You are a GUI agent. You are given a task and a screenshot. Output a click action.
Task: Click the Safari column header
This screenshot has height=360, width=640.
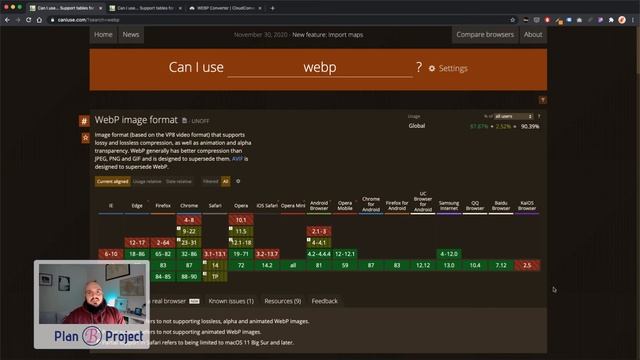pyautogui.click(x=215, y=206)
